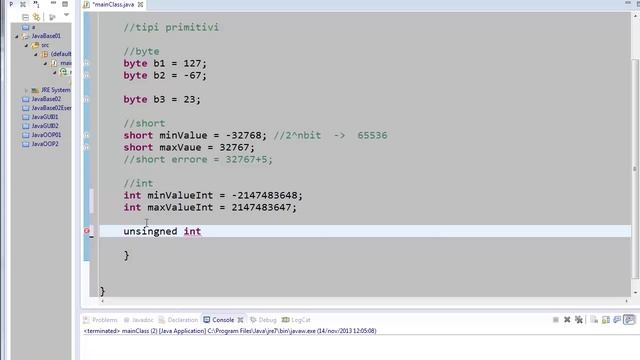Click the warning marker beside byte b1 line
Screen dimensions: 640x360
coord(87,63)
